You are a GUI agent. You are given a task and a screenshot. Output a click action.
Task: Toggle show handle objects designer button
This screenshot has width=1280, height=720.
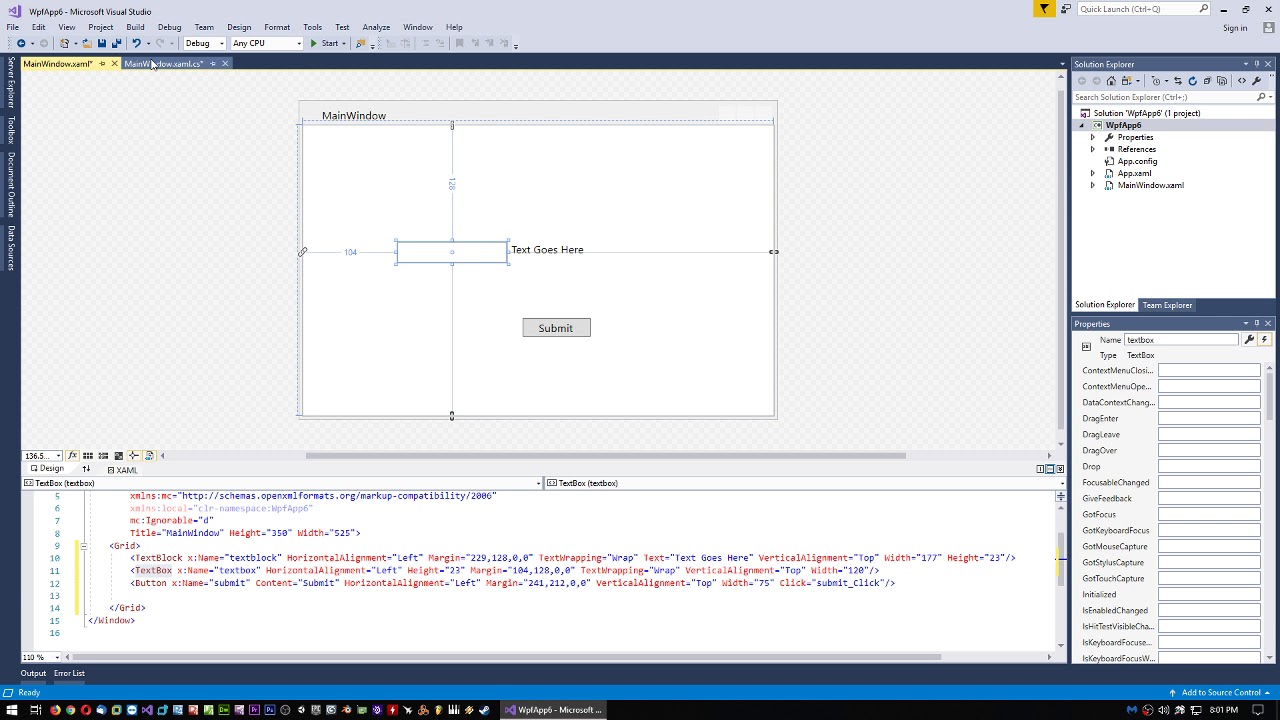pos(149,456)
